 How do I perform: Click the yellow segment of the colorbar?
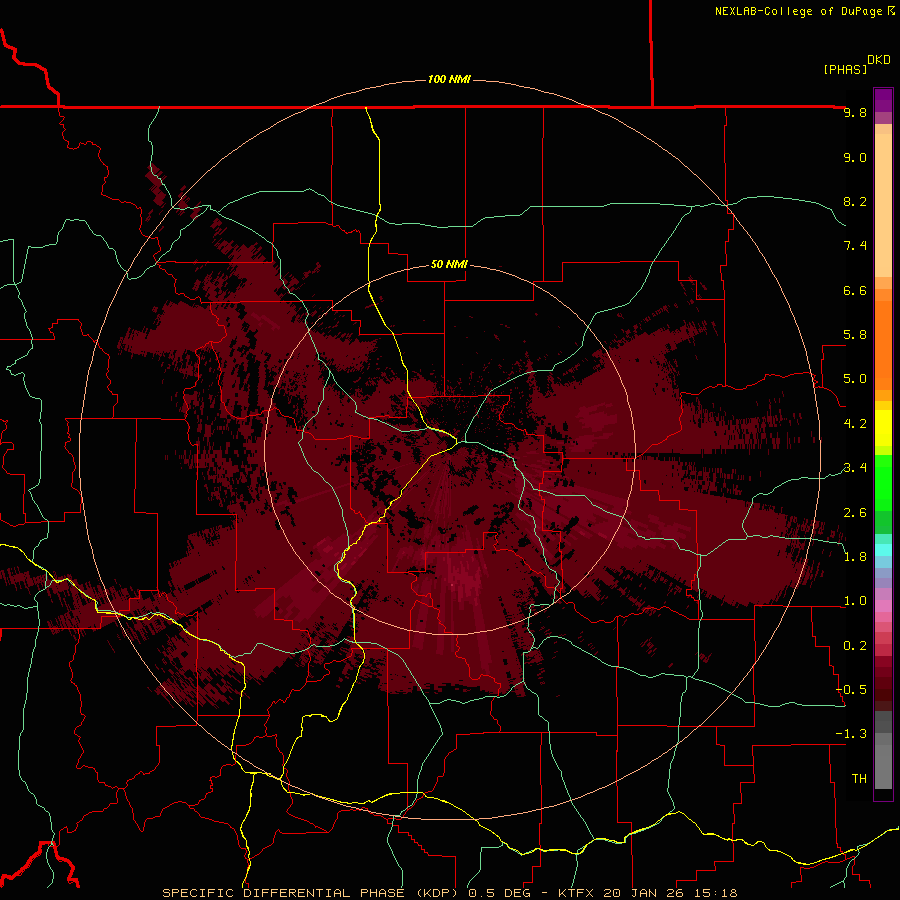[883, 428]
